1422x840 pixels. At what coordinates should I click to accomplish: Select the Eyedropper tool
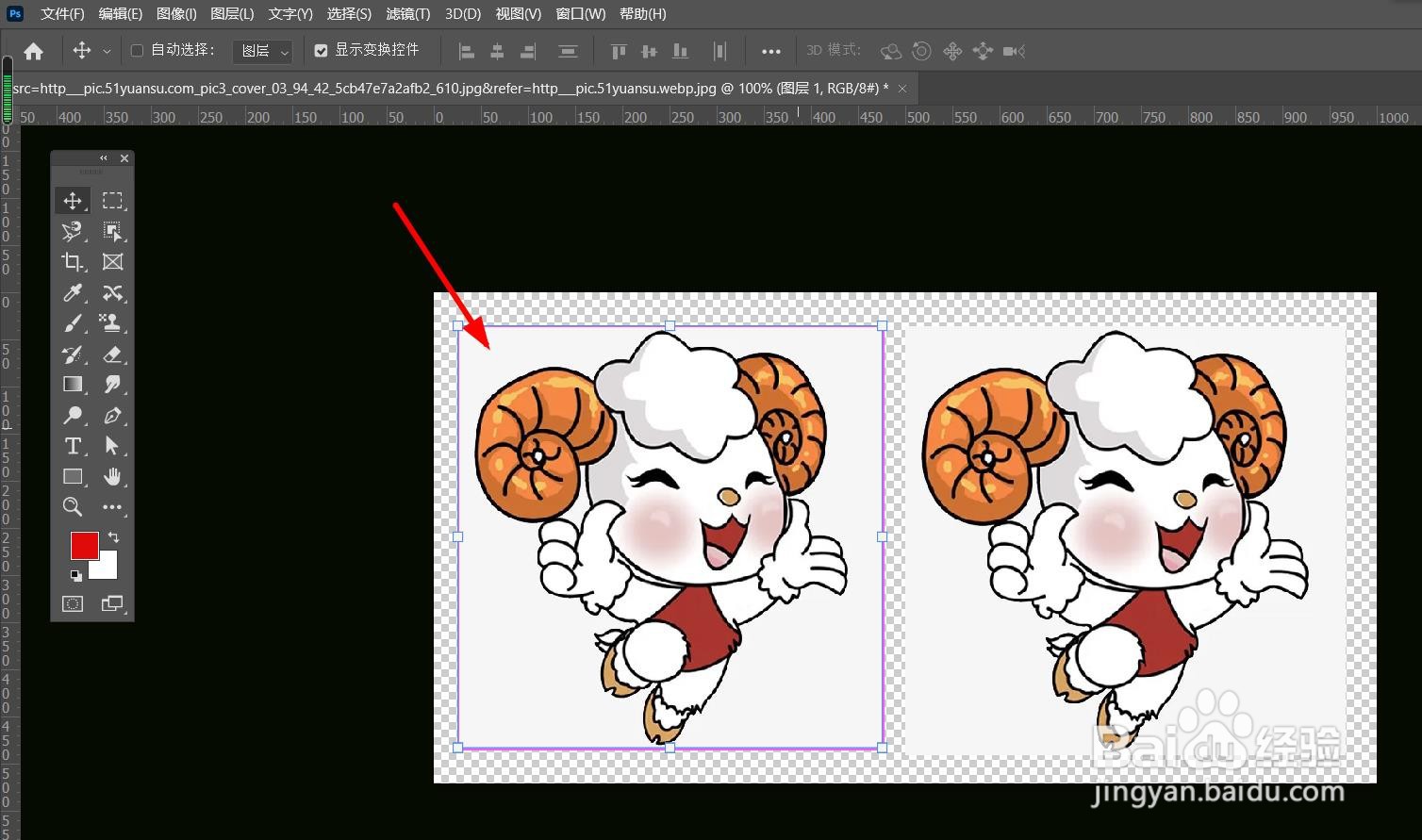coord(73,293)
